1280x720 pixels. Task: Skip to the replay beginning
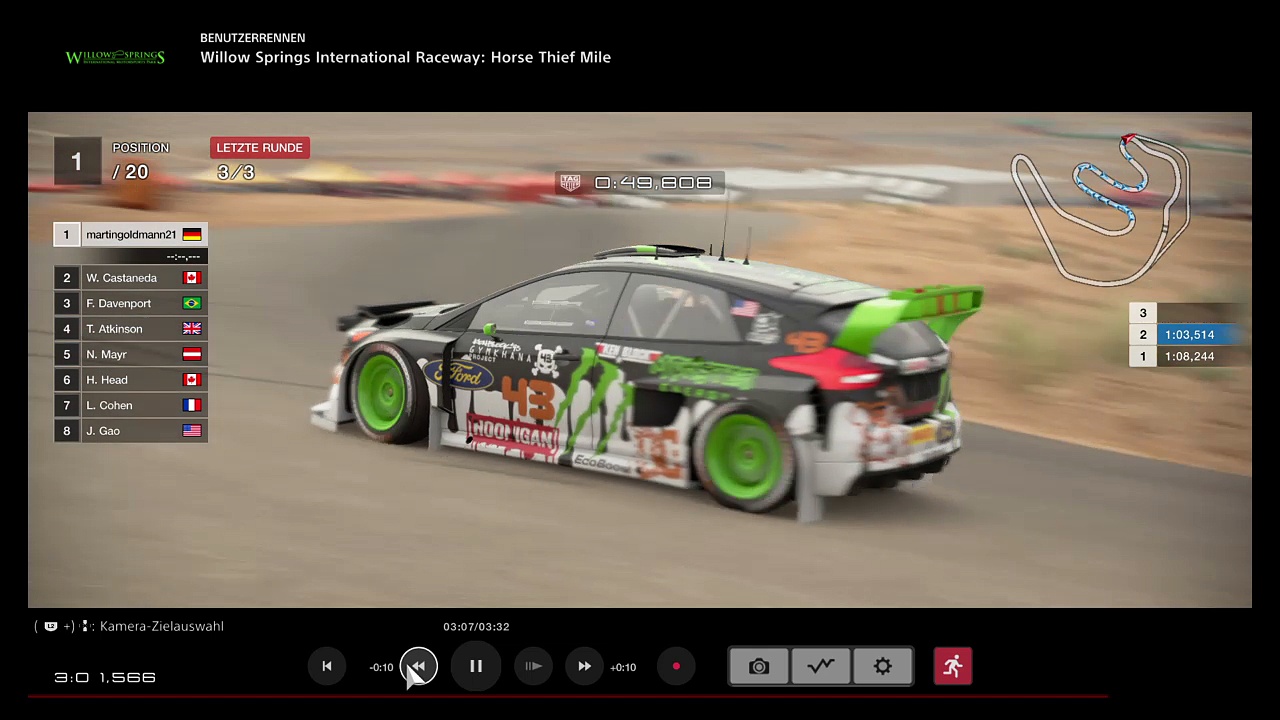326,667
